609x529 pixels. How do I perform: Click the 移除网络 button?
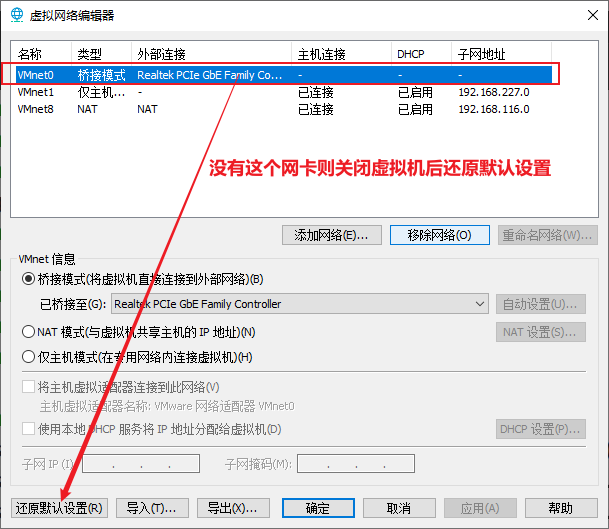tap(439, 235)
